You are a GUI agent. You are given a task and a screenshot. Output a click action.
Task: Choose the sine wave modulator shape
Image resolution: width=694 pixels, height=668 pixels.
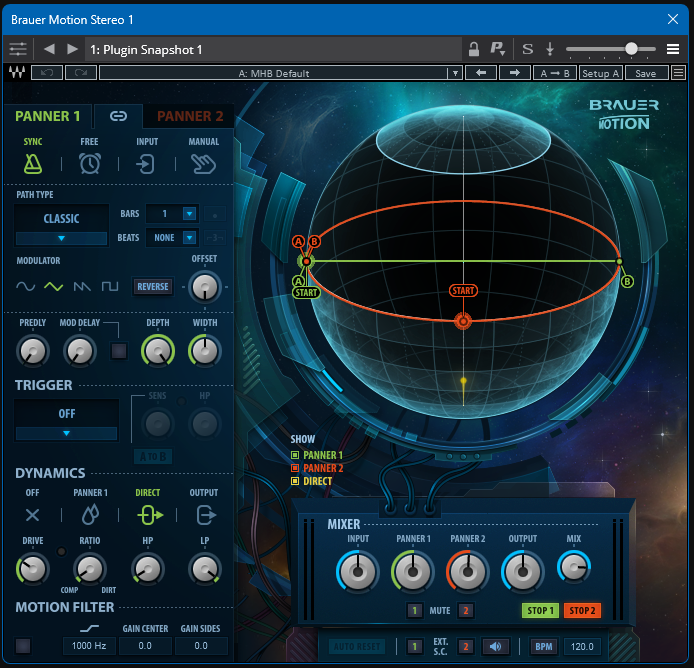click(26, 286)
